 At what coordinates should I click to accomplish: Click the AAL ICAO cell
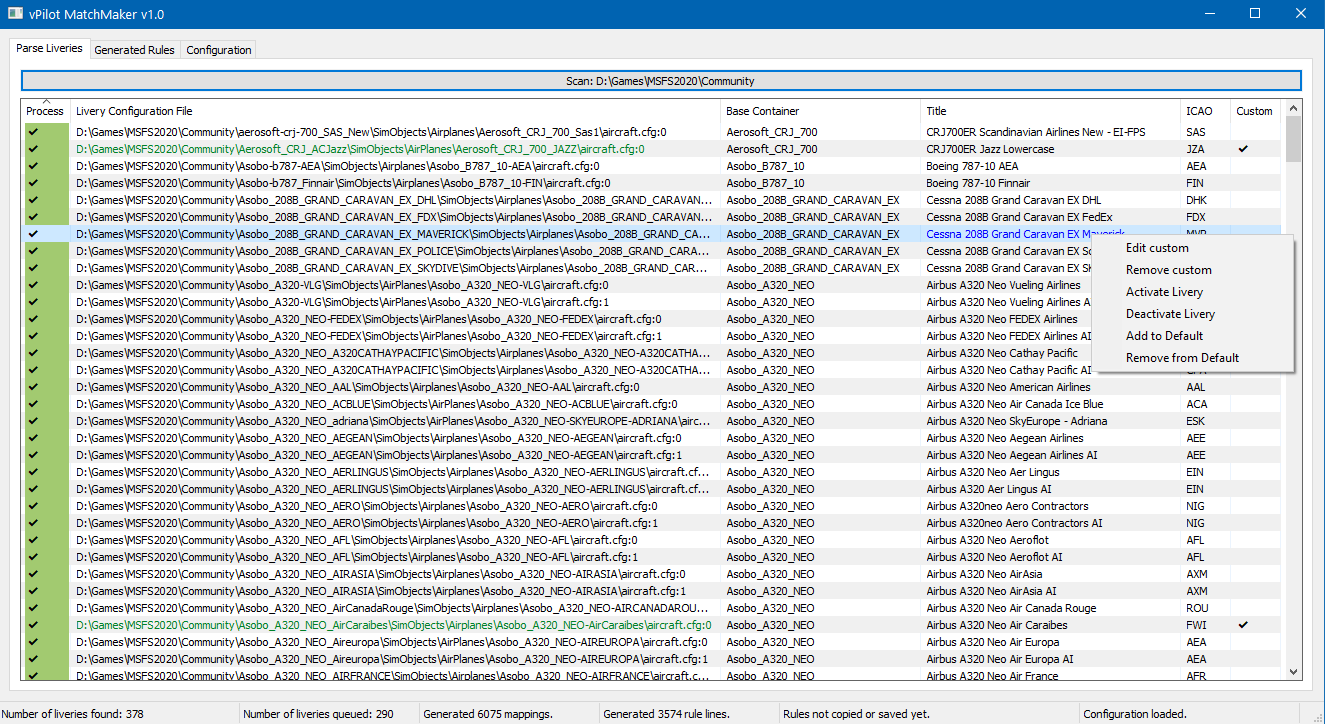[1196, 387]
